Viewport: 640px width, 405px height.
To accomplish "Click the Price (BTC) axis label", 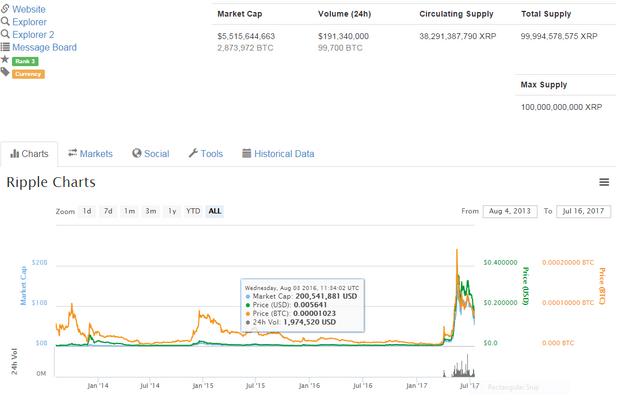I will [x=602, y=286].
